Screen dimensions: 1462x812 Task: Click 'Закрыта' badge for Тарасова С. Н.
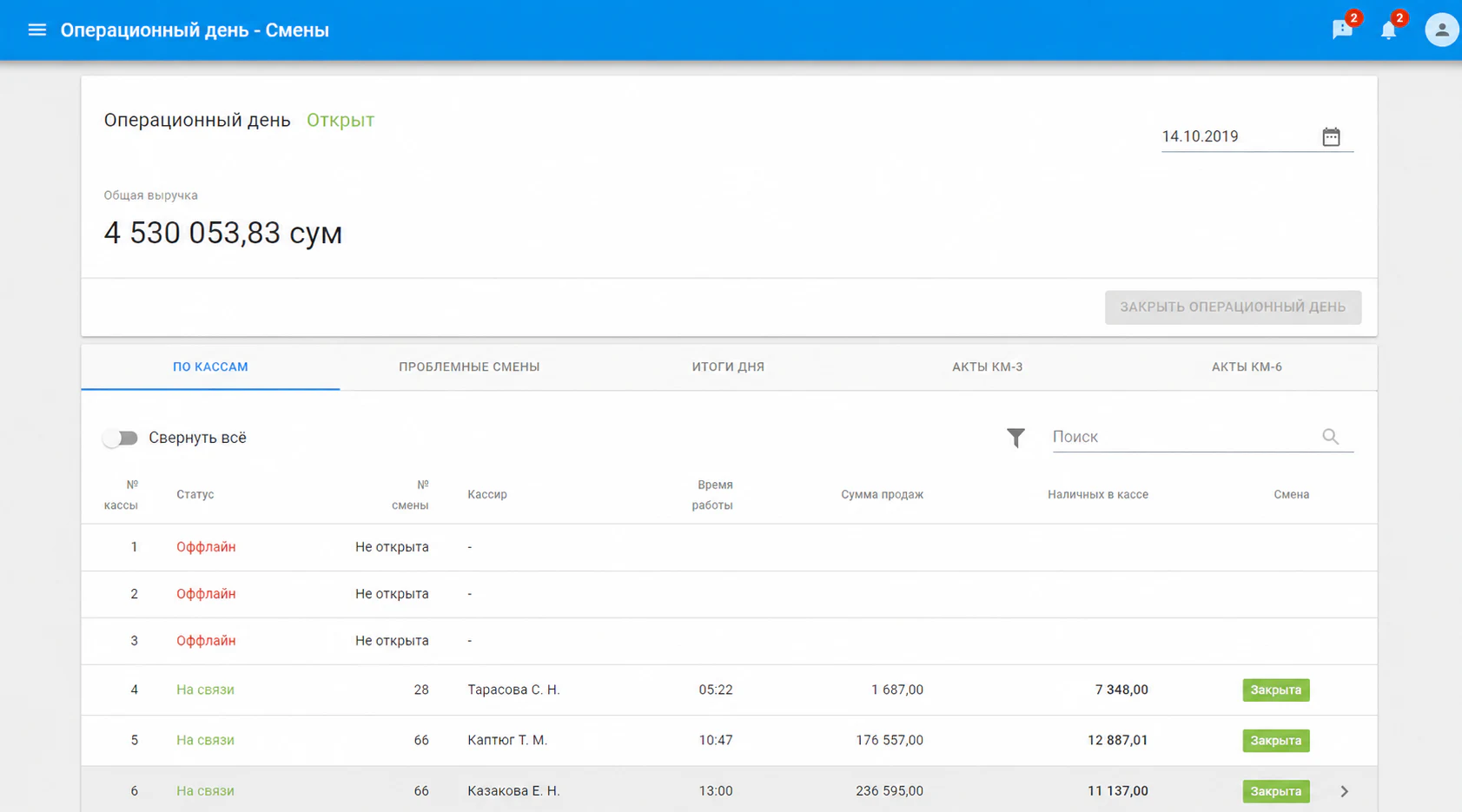(1275, 690)
